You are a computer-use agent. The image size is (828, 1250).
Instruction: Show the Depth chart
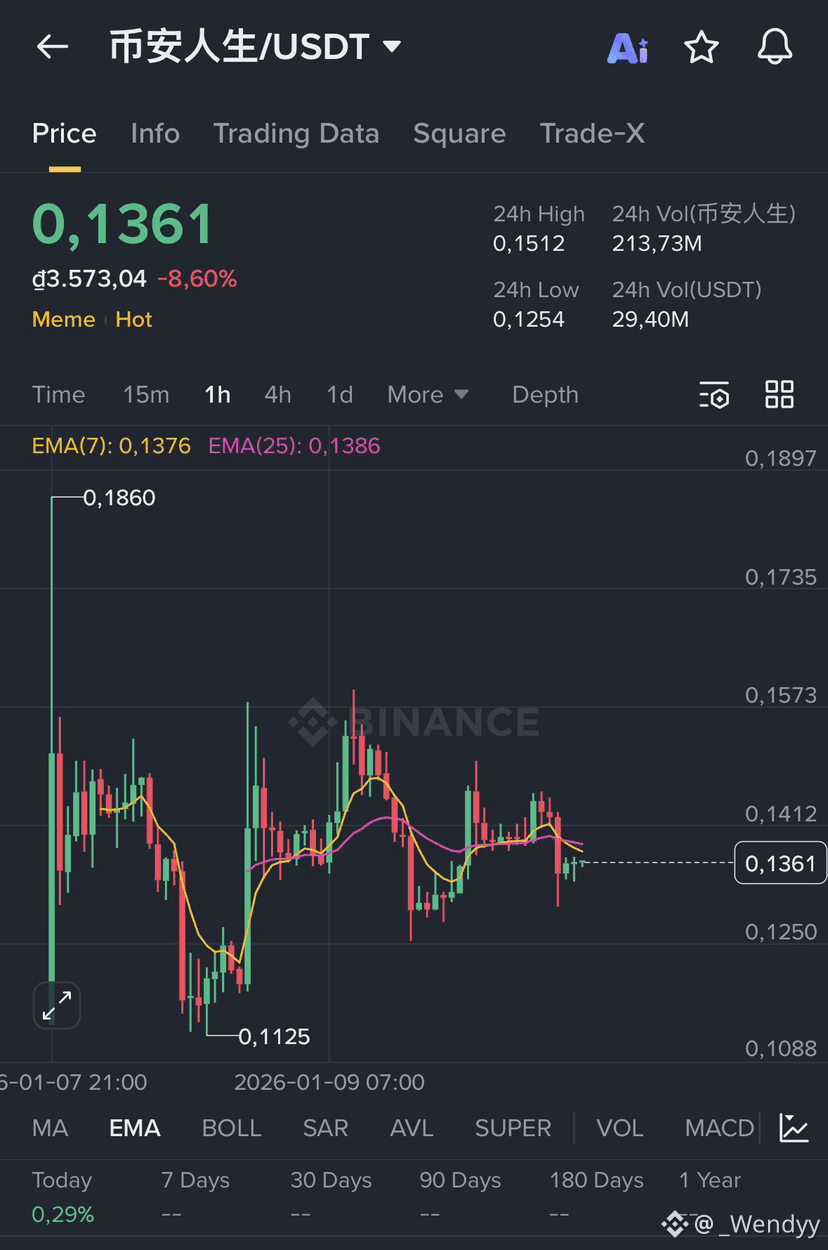pos(545,395)
